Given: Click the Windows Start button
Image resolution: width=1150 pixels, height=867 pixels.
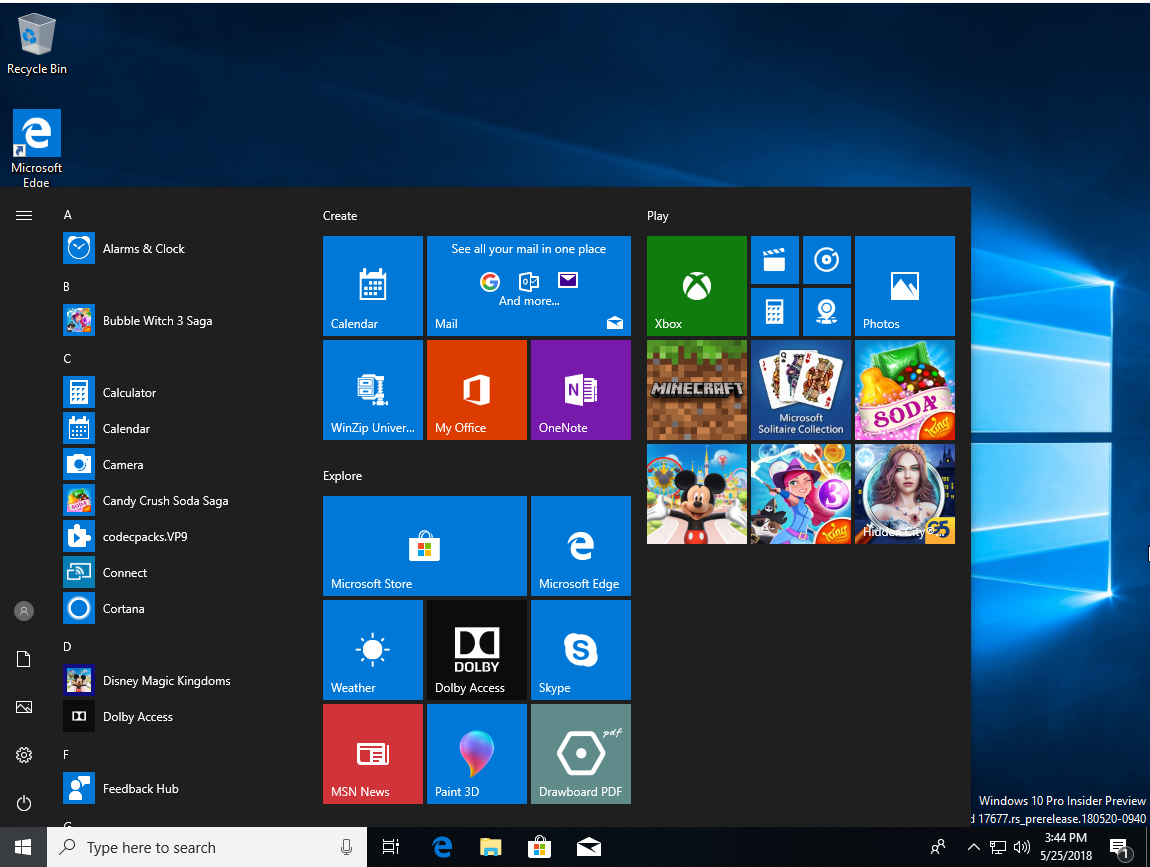Looking at the screenshot, I should [x=23, y=847].
